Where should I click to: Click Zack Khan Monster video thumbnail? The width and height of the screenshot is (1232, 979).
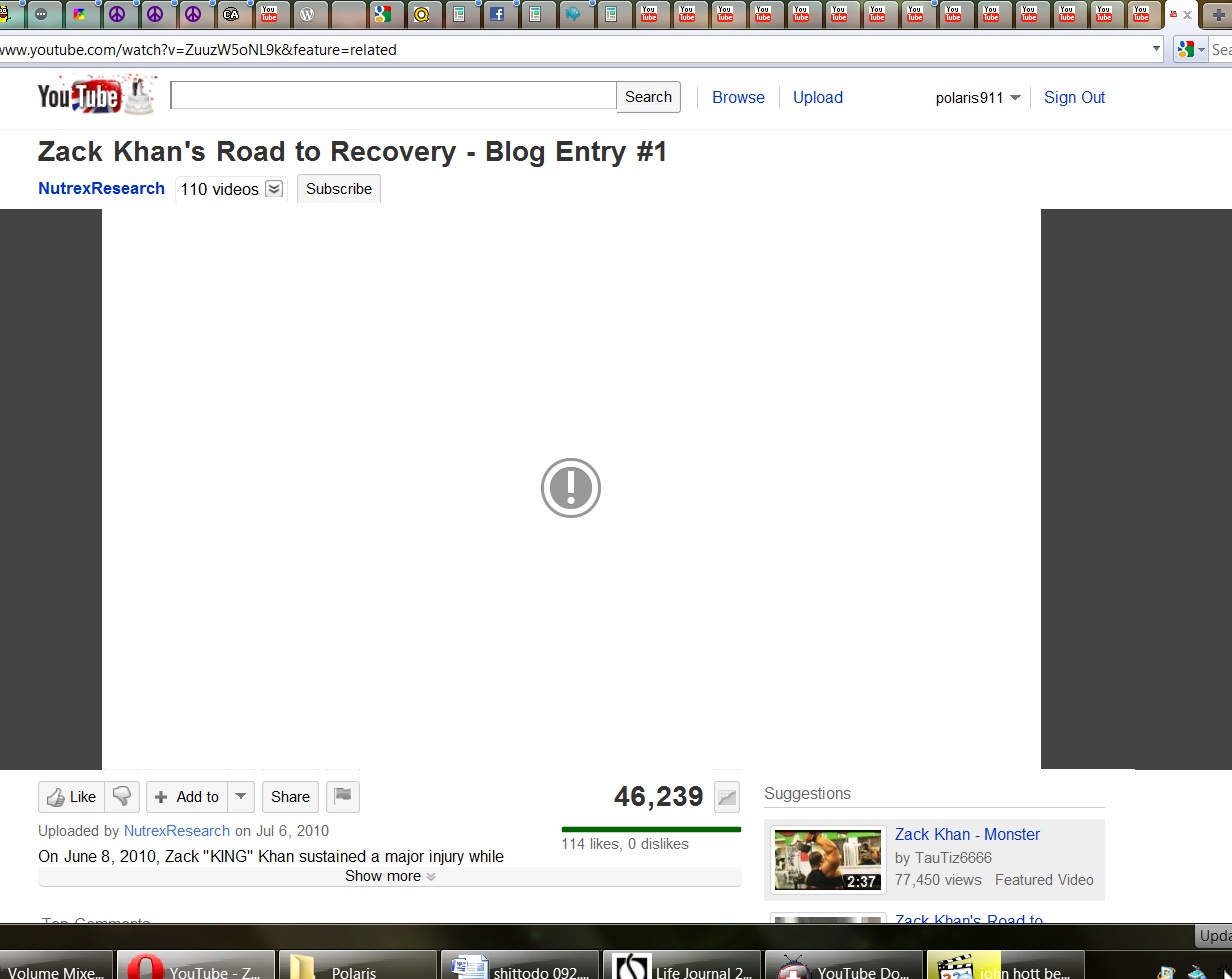pos(829,859)
